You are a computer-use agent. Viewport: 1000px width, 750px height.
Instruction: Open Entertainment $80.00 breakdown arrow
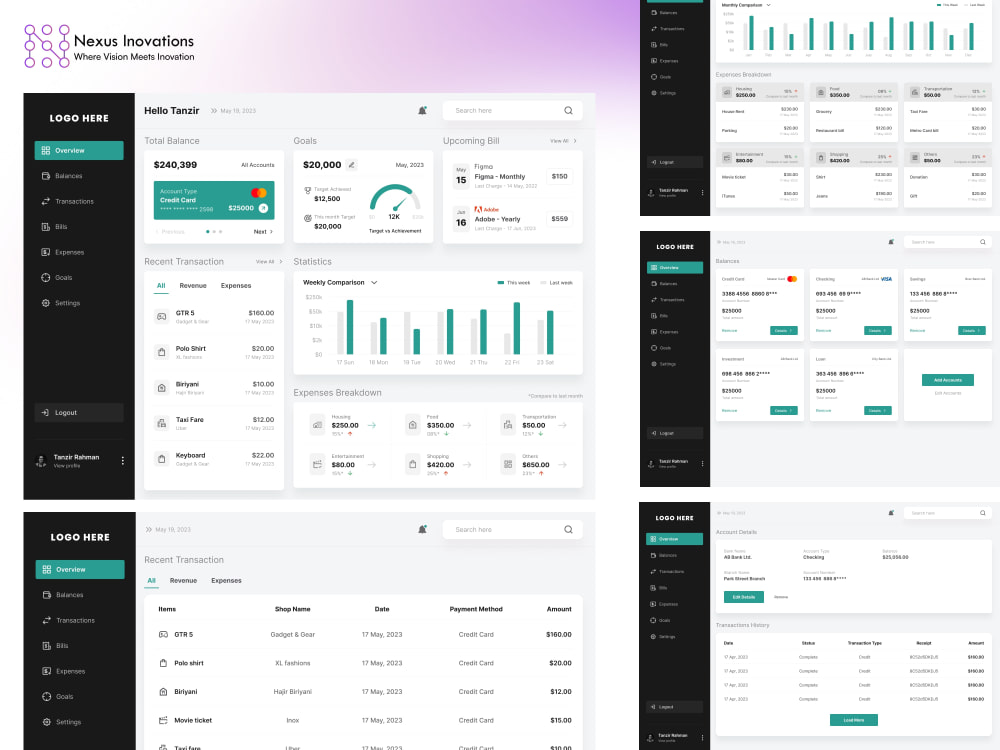(x=372, y=465)
